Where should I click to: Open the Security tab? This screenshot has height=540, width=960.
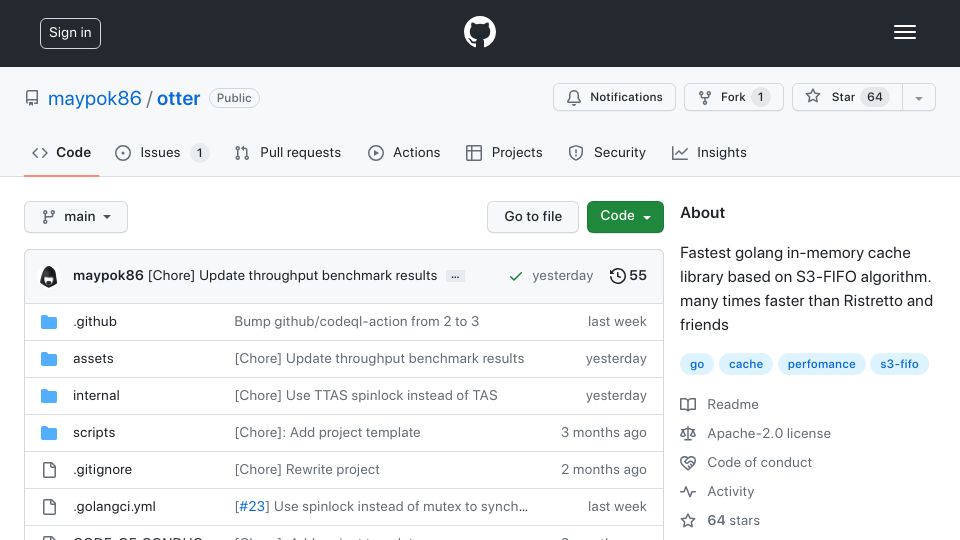(607, 152)
